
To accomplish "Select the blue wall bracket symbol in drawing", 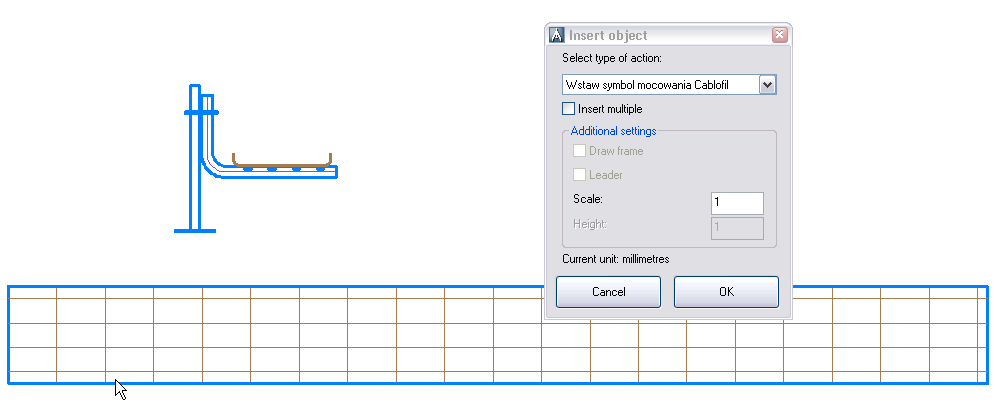I will 196,160.
